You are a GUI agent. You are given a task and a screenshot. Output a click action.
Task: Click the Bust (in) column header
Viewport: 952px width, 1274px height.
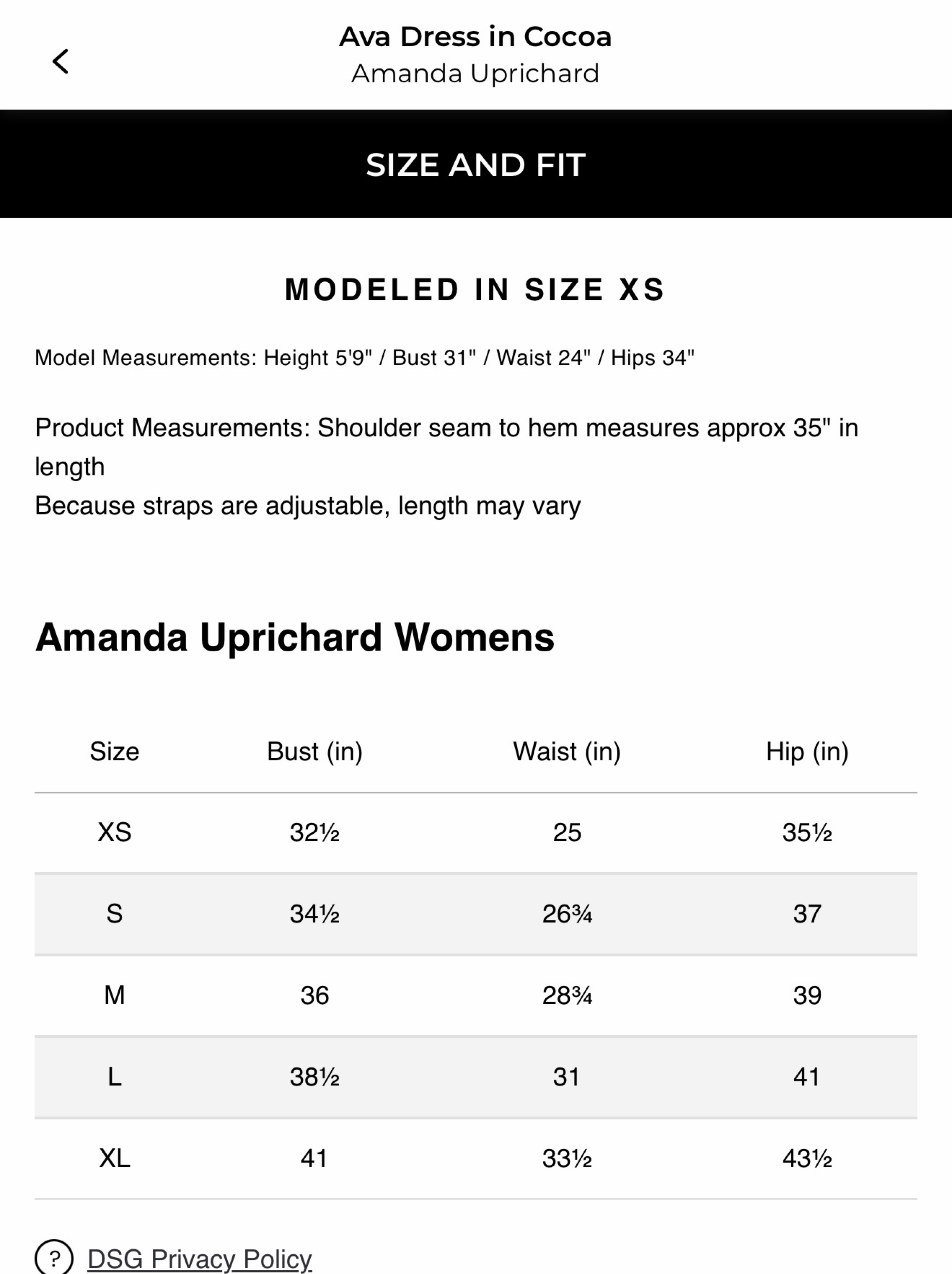(314, 751)
